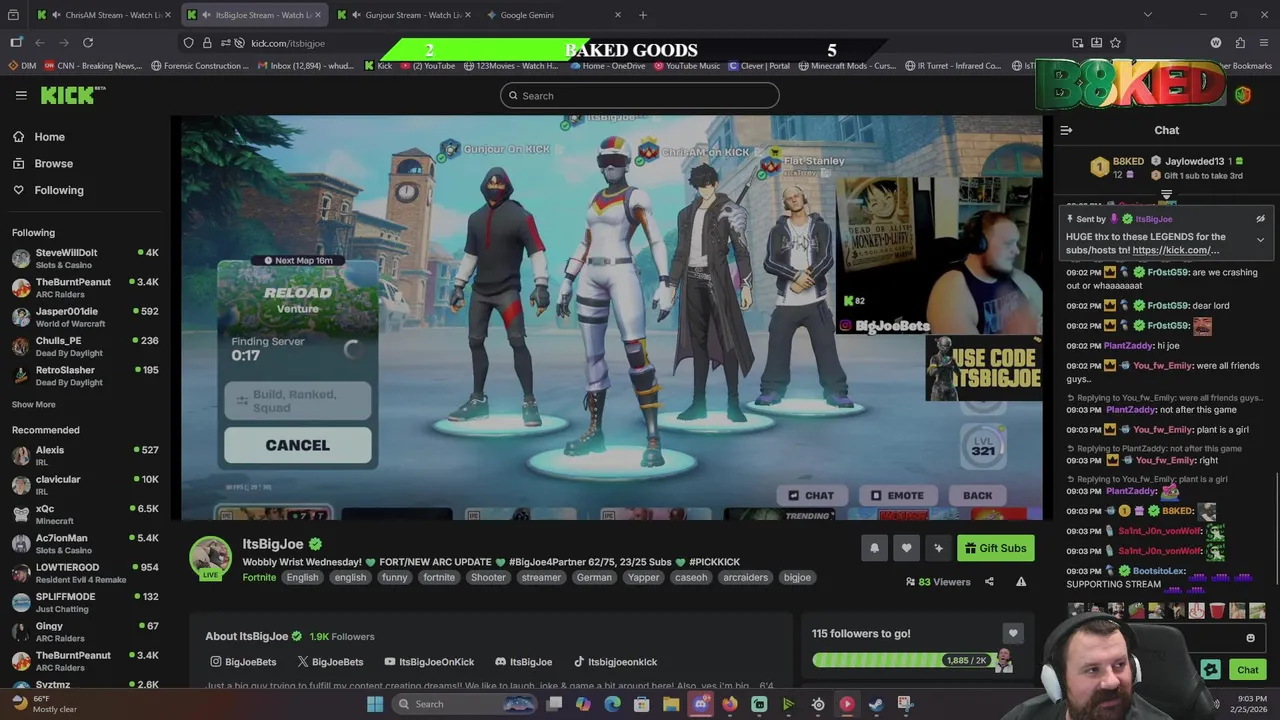Click the Shooter tag
1280x720 pixels.
coord(488,577)
